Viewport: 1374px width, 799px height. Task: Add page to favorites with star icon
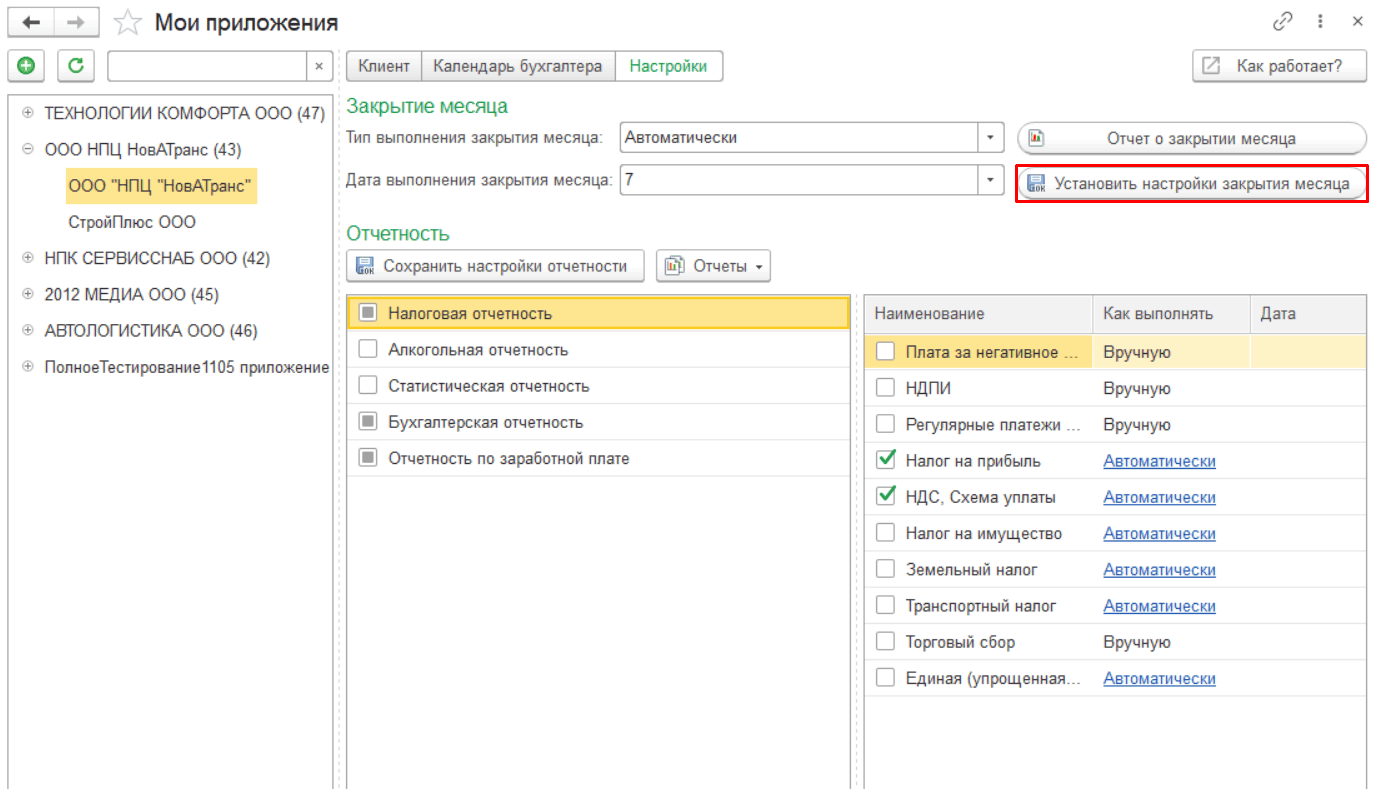(128, 22)
